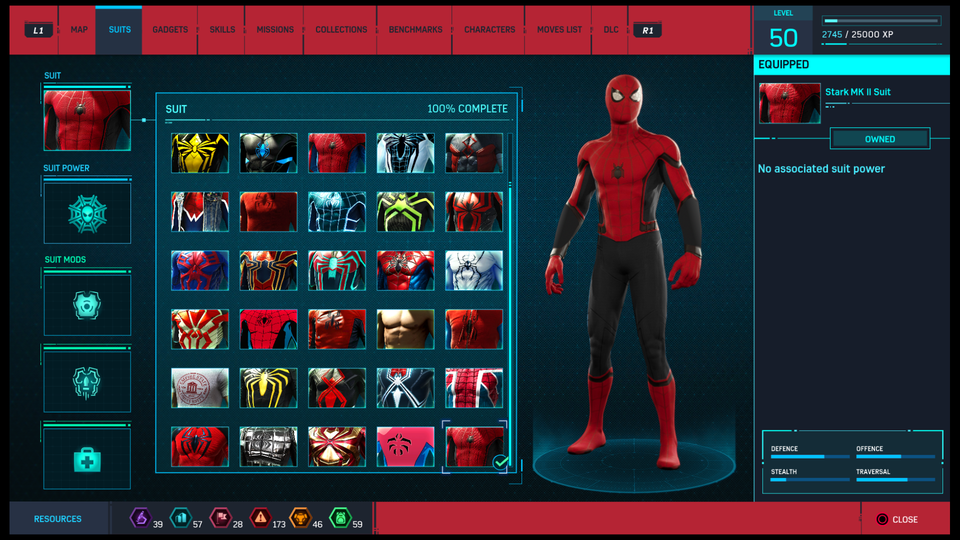Select the bare-chested Undies suit thumbnail
960x540 pixels.
click(x=405, y=329)
